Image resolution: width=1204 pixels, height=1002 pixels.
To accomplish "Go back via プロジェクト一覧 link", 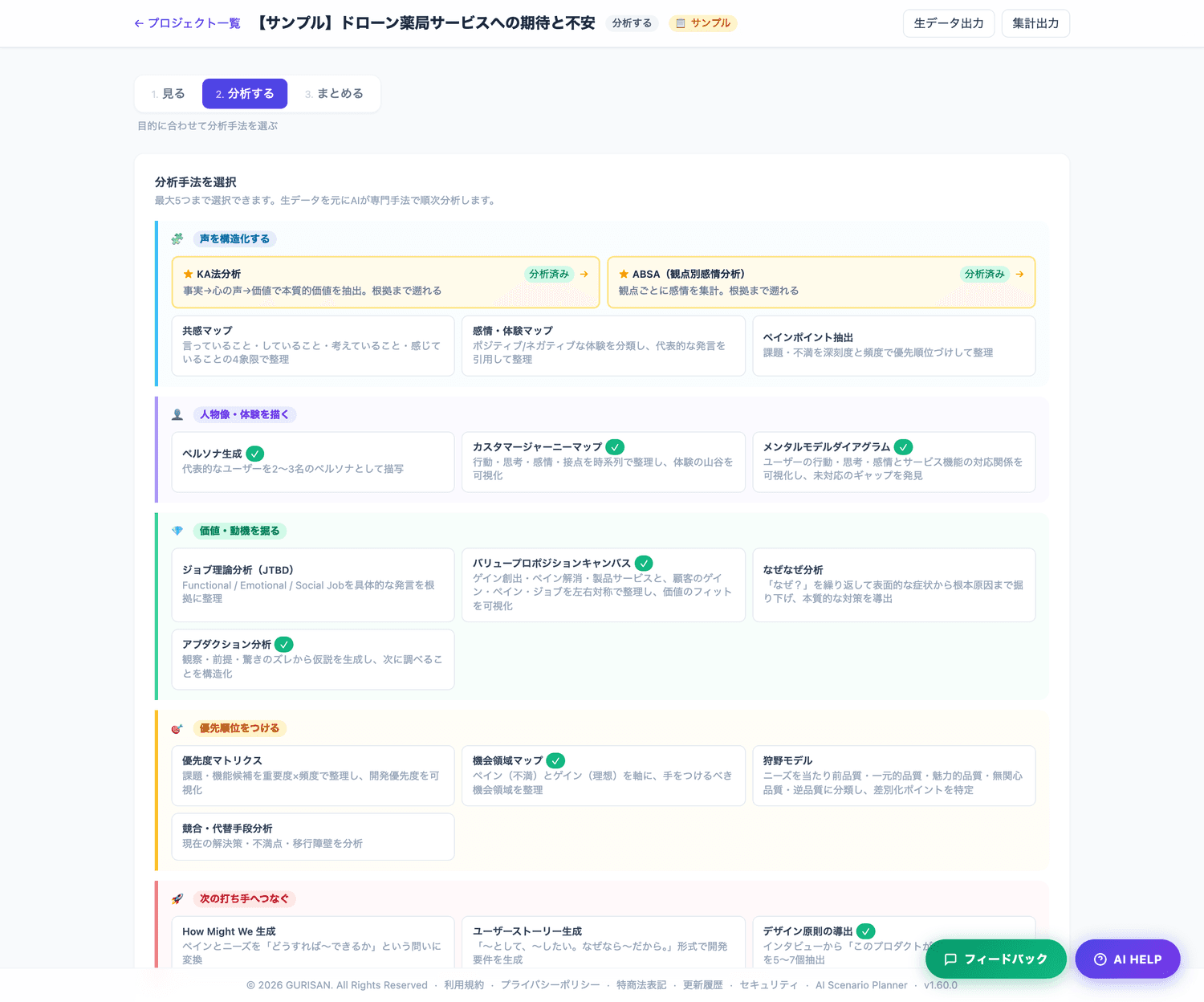I will point(187,23).
